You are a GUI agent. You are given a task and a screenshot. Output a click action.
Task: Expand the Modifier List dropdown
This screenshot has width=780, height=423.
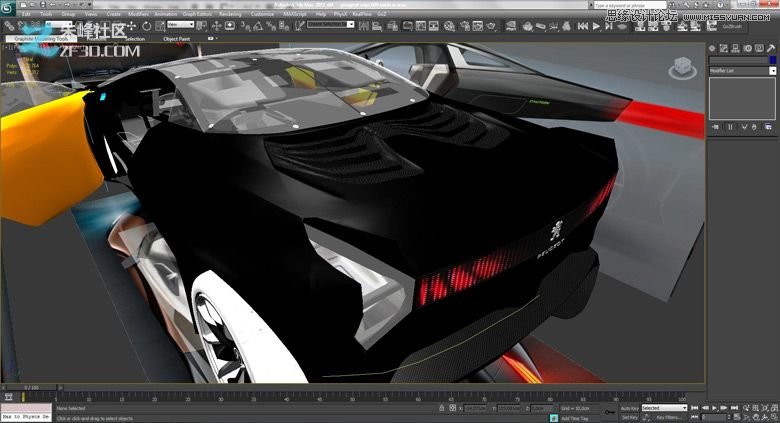pyautogui.click(x=742, y=71)
